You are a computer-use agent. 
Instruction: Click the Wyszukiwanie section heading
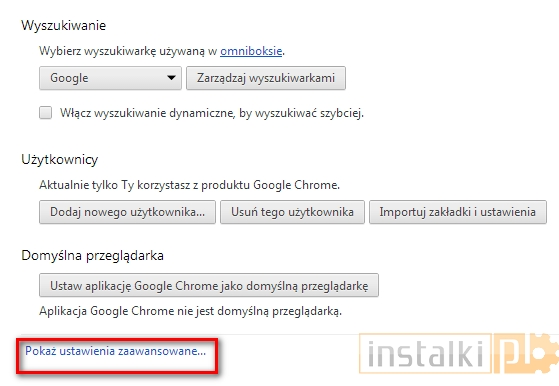63,26
